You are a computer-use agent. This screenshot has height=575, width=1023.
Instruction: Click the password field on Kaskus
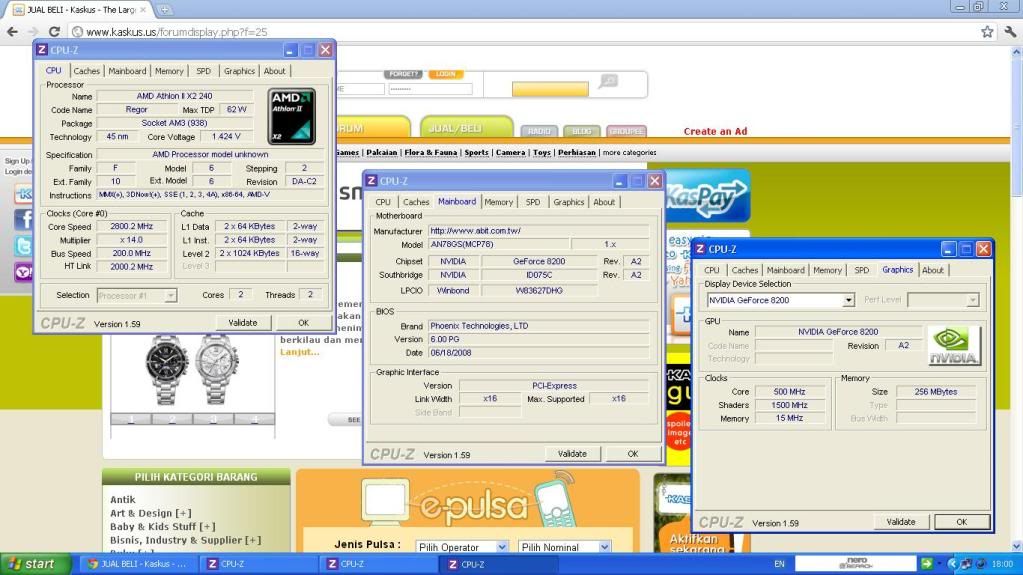click(x=430, y=89)
